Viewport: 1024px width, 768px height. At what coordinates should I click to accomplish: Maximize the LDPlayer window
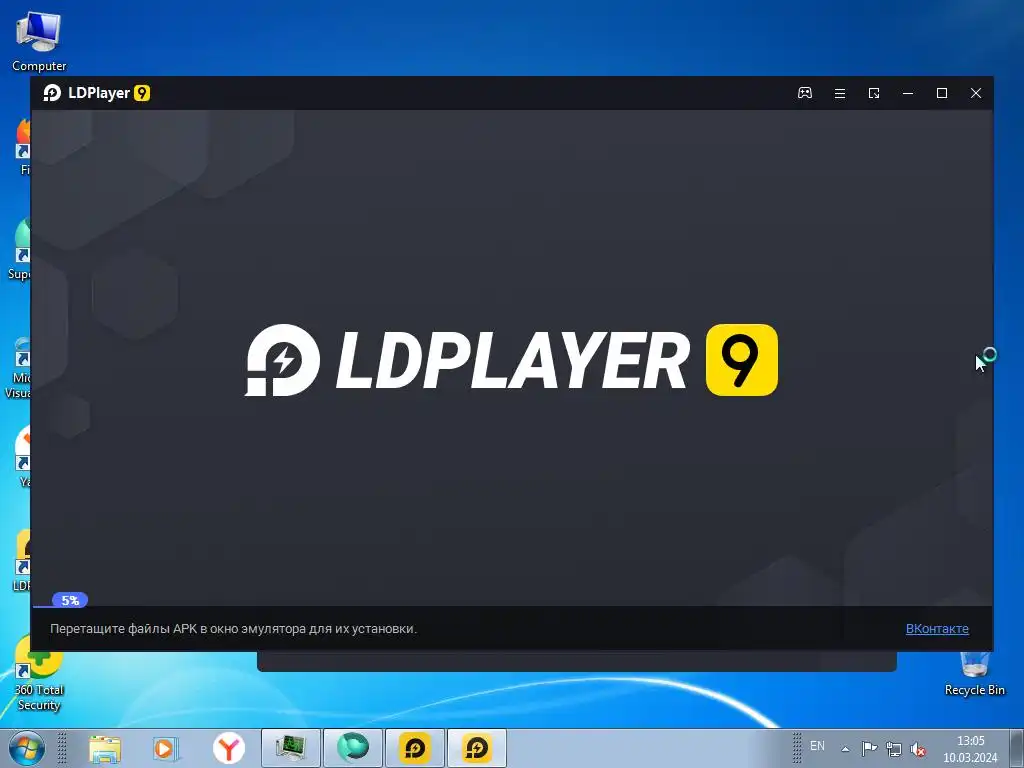(x=942, y=93)
